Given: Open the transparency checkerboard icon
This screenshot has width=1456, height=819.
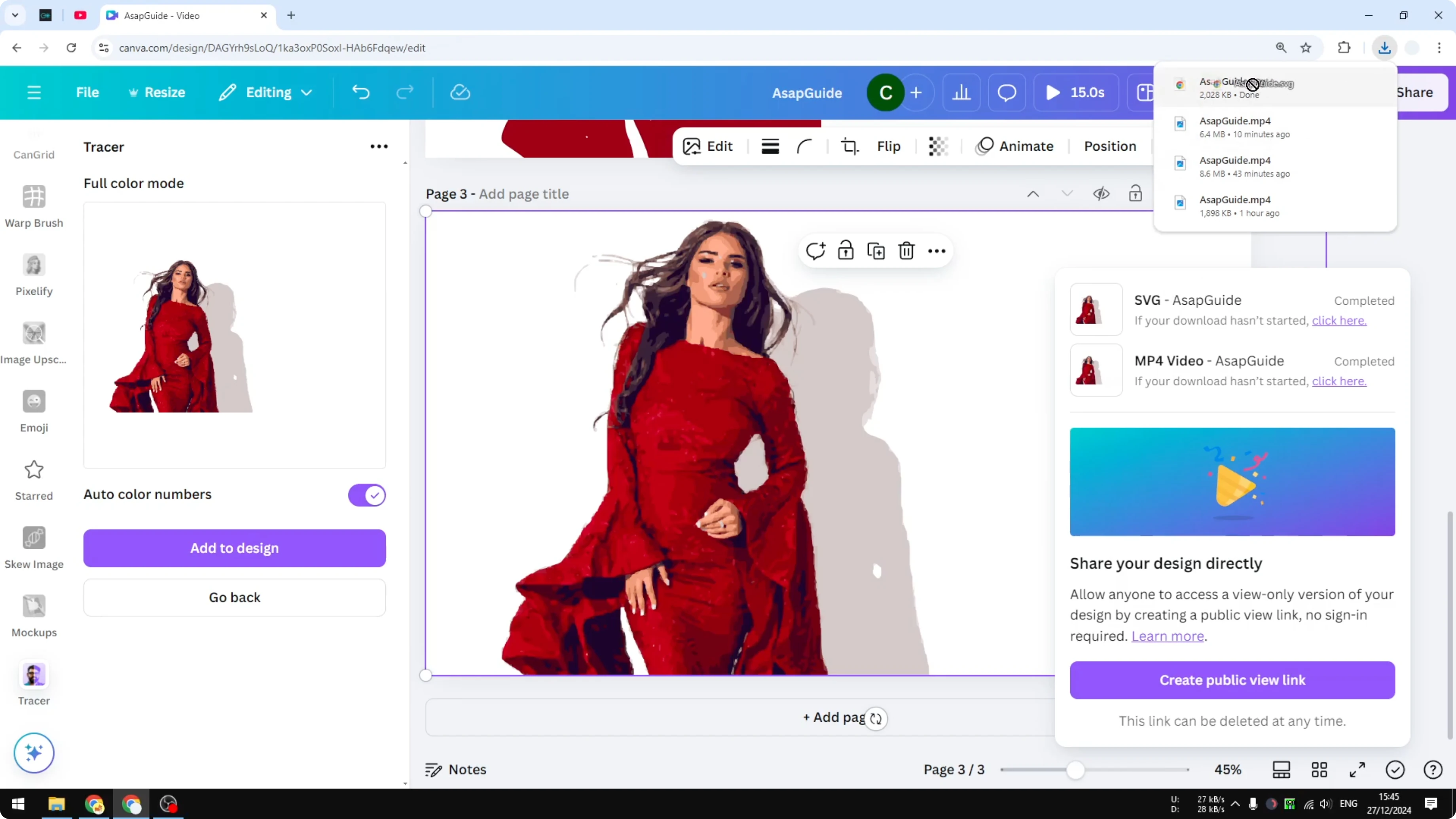Looking at the screenshot, I should [x=938, y=146].
